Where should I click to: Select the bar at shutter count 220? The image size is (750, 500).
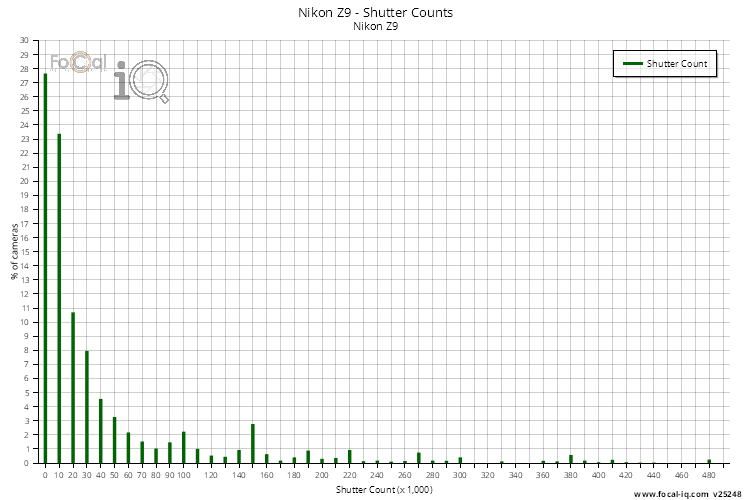[350, 456]
